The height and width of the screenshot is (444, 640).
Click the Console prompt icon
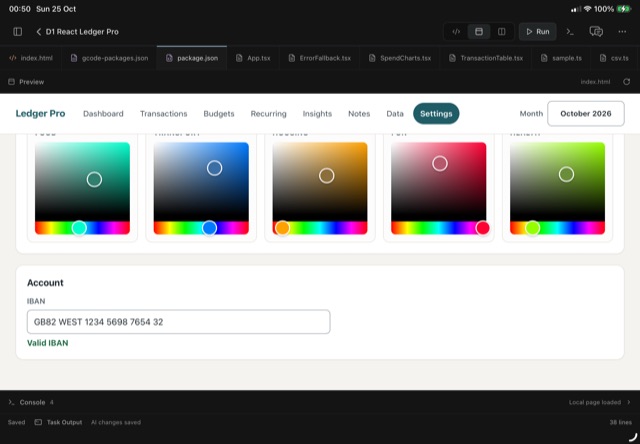pos(11,402)
